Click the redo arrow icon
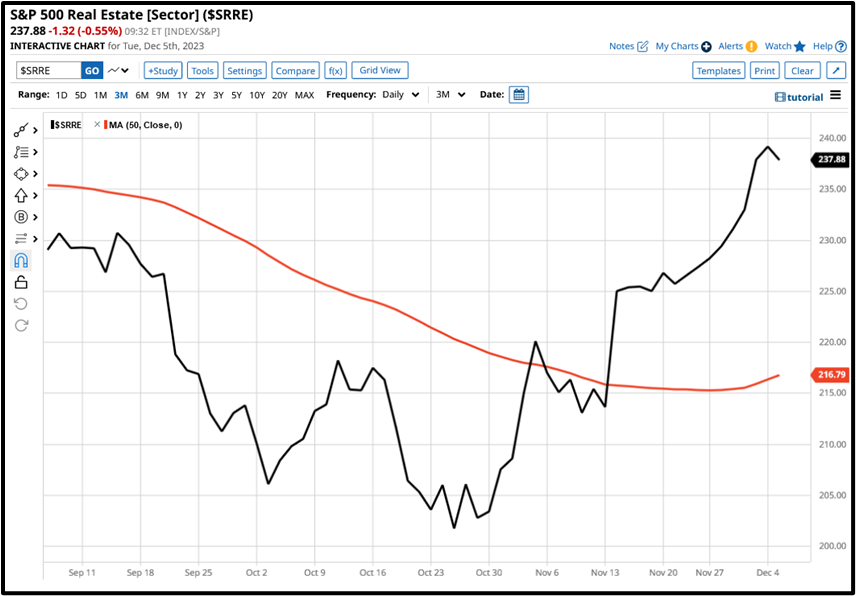 click(20, 326)
